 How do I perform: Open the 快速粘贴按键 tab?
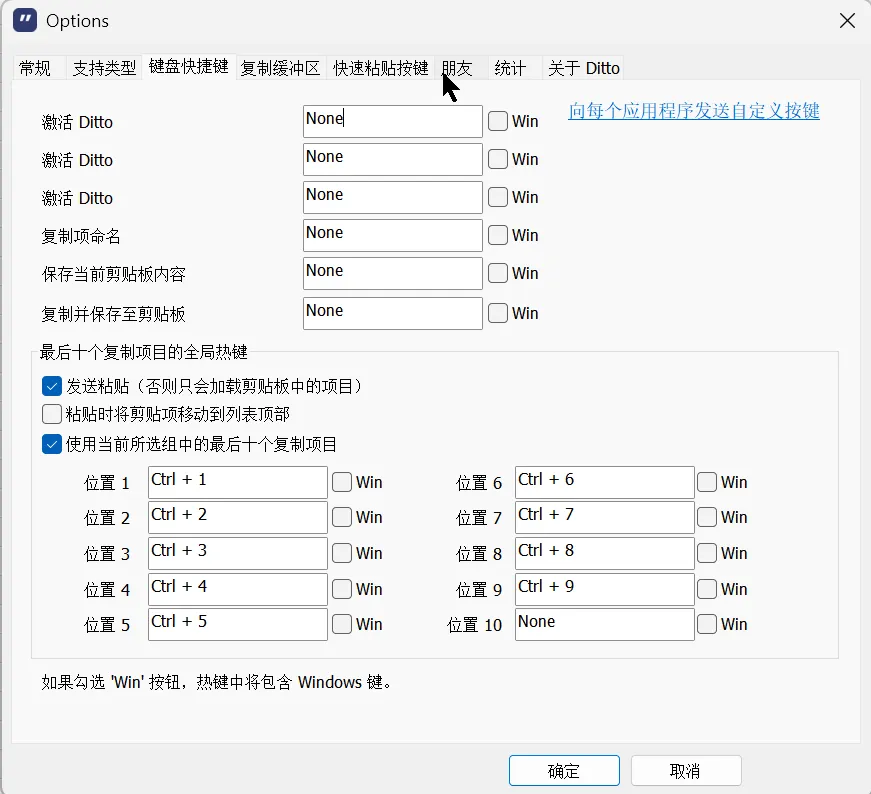(381, 68)
